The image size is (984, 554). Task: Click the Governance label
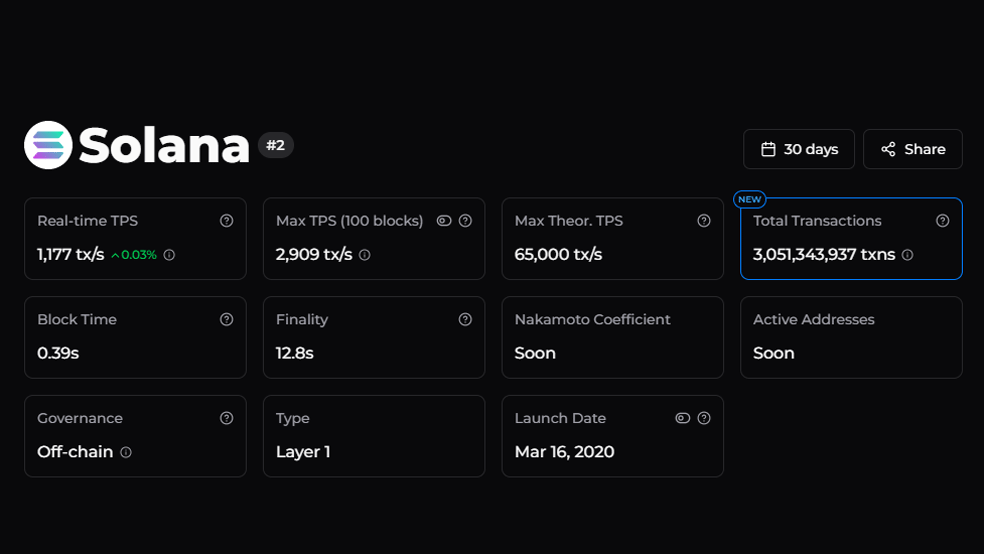pyautogui.click(x=80, y=418)
